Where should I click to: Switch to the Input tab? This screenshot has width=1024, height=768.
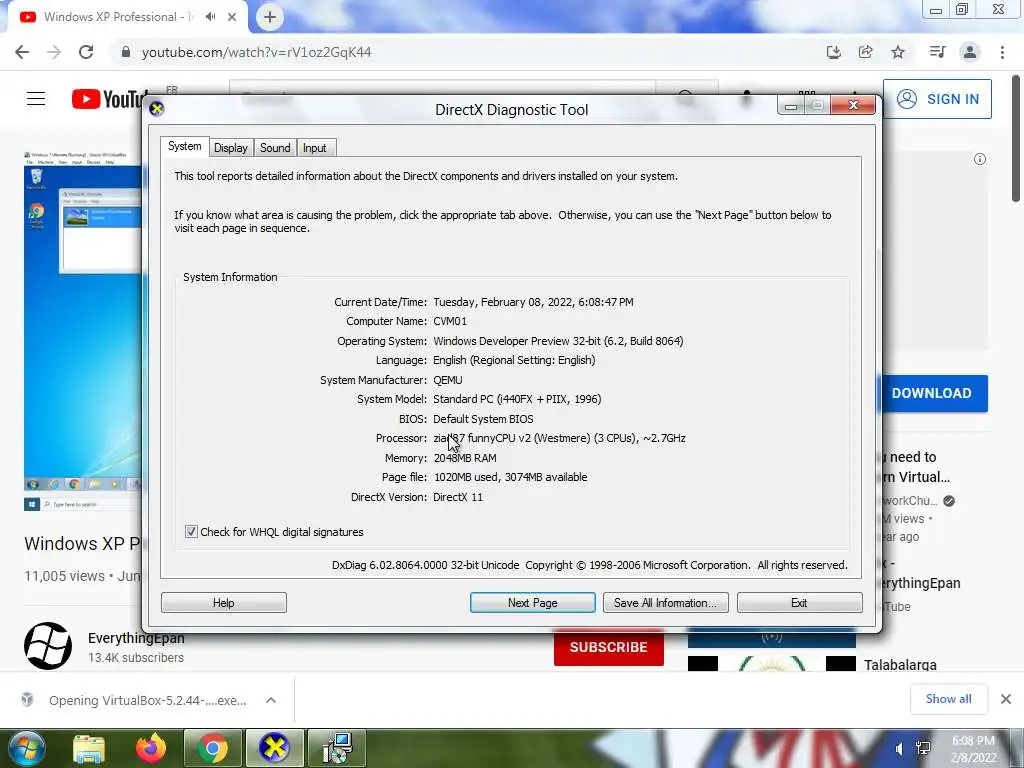[314, 148]
